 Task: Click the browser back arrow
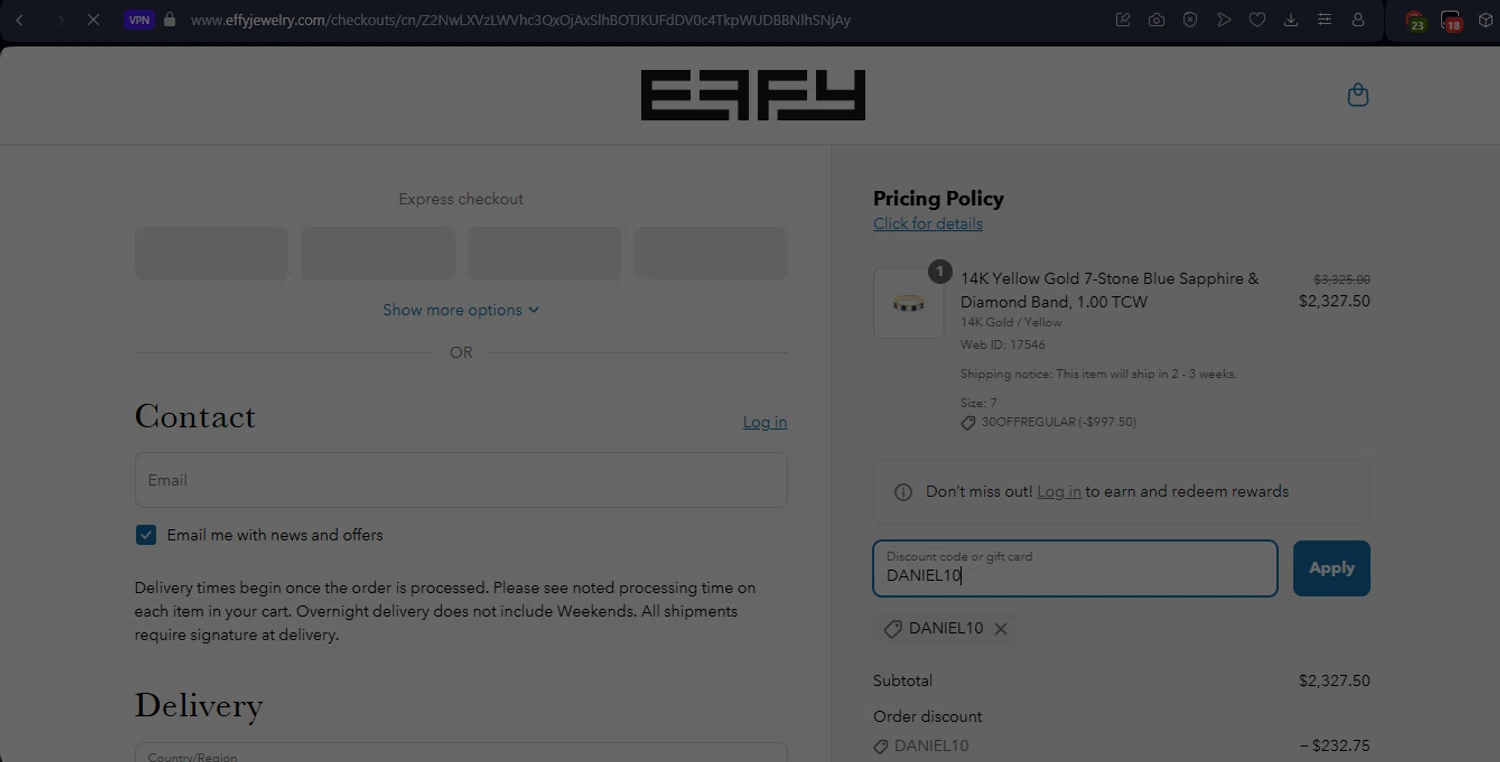[x=20, y=20]
